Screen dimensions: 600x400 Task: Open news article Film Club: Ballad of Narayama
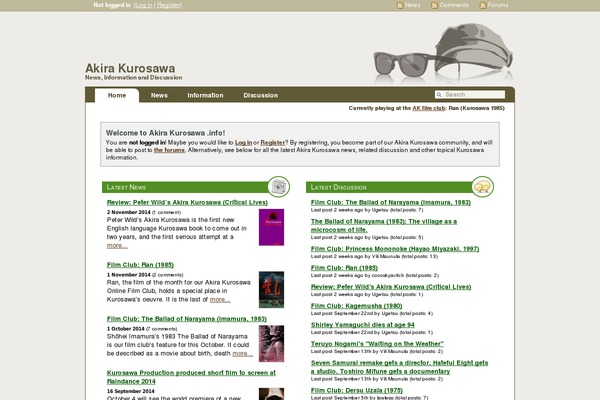click(187, 319)
